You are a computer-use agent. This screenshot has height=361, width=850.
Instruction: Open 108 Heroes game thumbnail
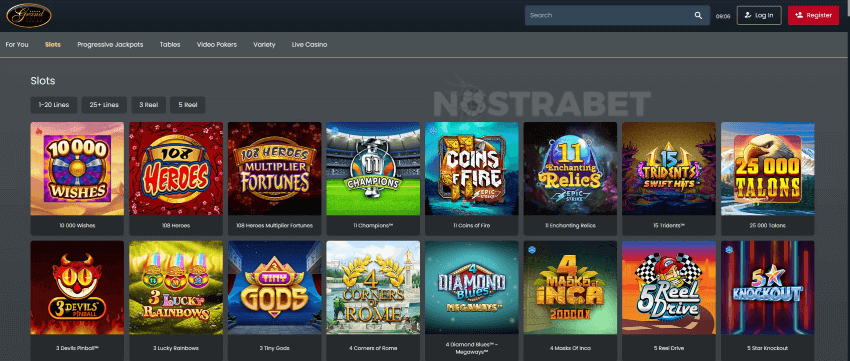pos(176,169)
